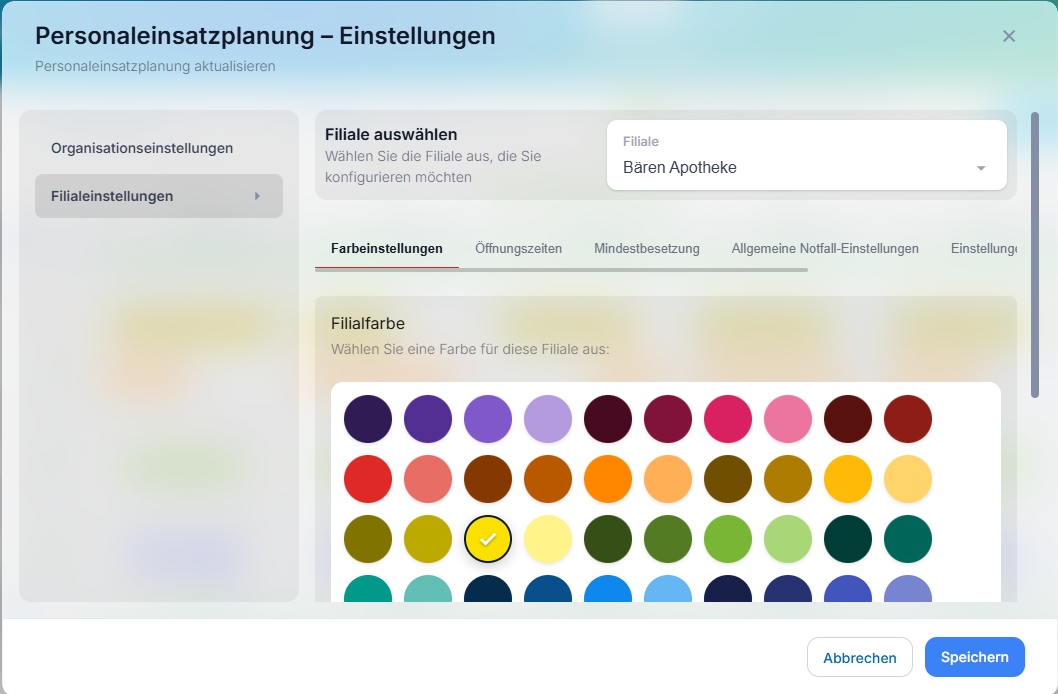Click the horizontal tab scrollbar

[561, 270]
